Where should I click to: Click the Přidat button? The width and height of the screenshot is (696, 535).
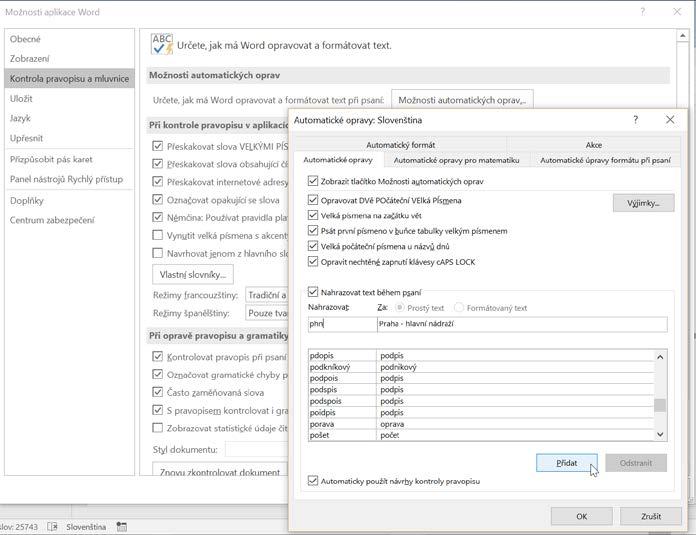[x=567, y=463]
